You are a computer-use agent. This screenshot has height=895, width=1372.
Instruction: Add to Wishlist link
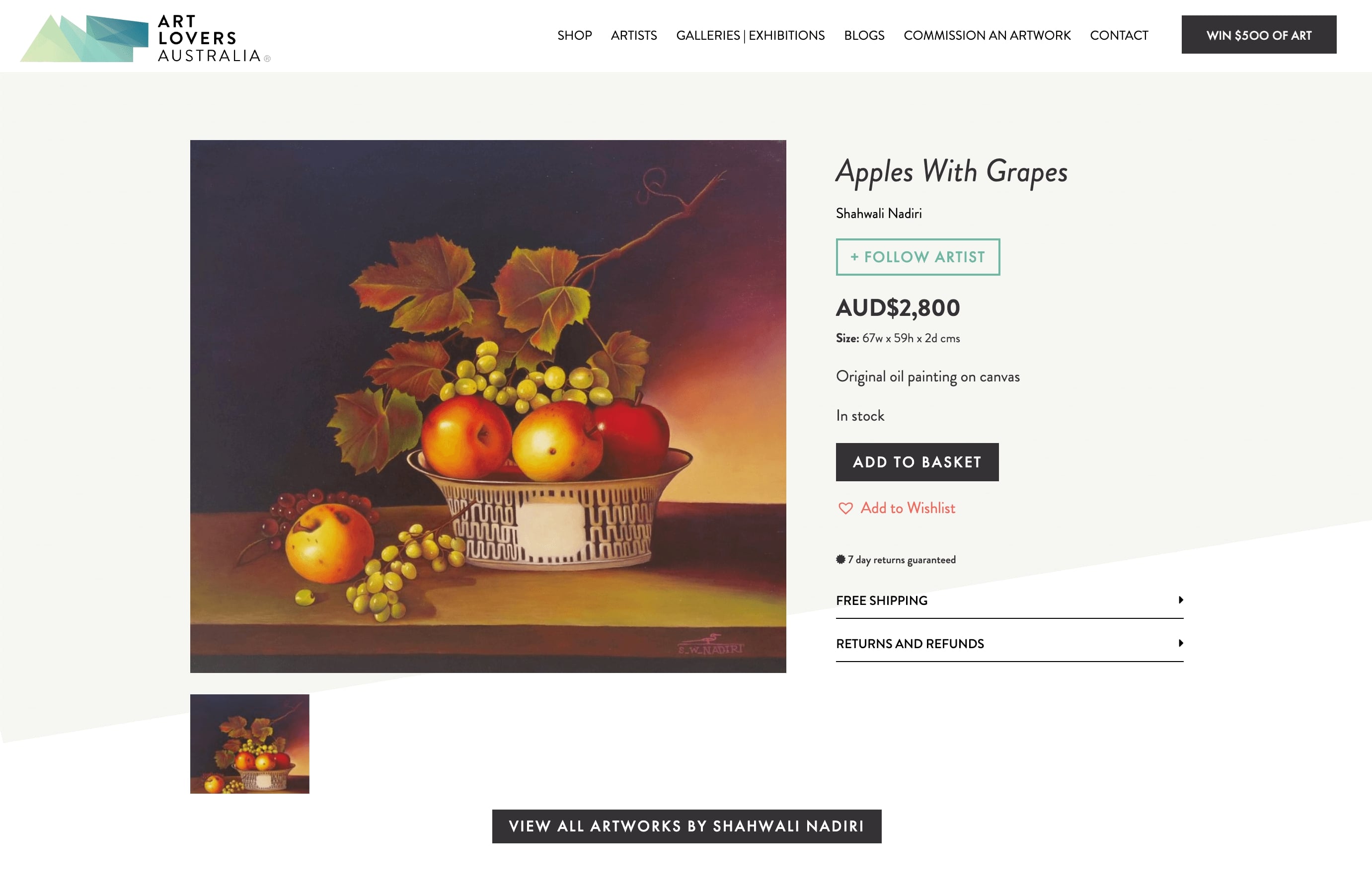(908, 508)
